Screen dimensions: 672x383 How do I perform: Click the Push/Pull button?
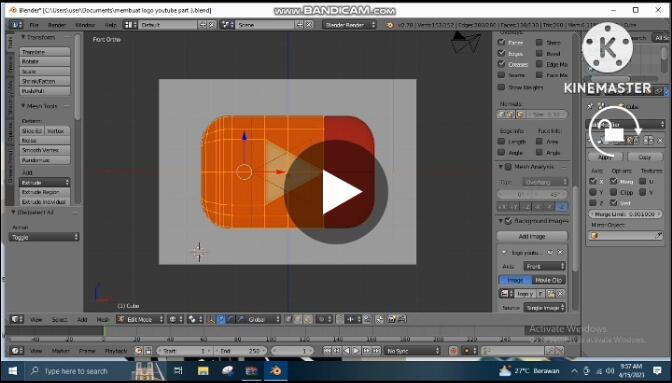click(x=45, y=91)
